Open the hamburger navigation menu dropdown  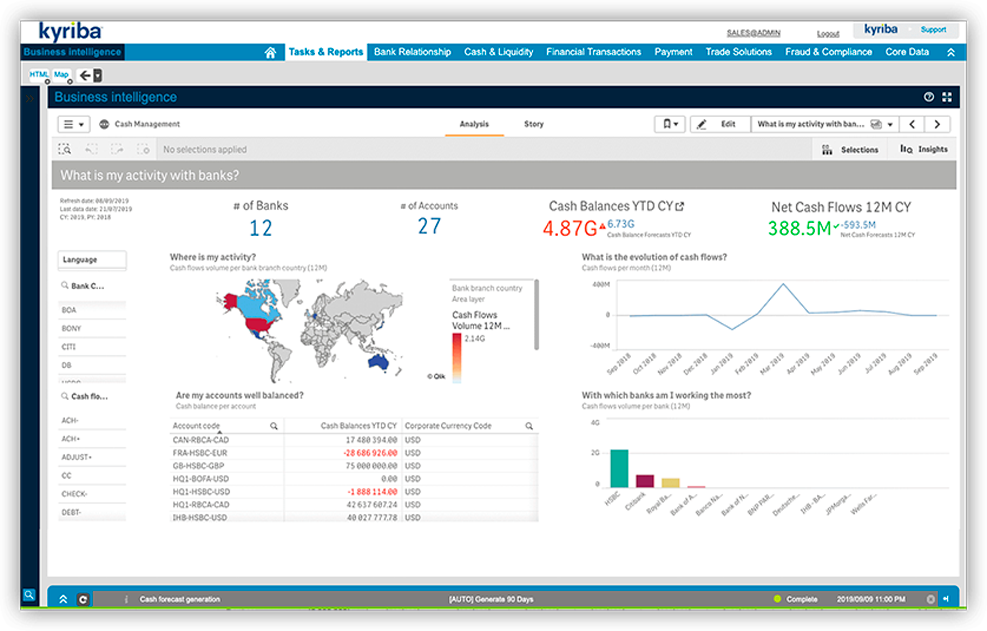74,124
